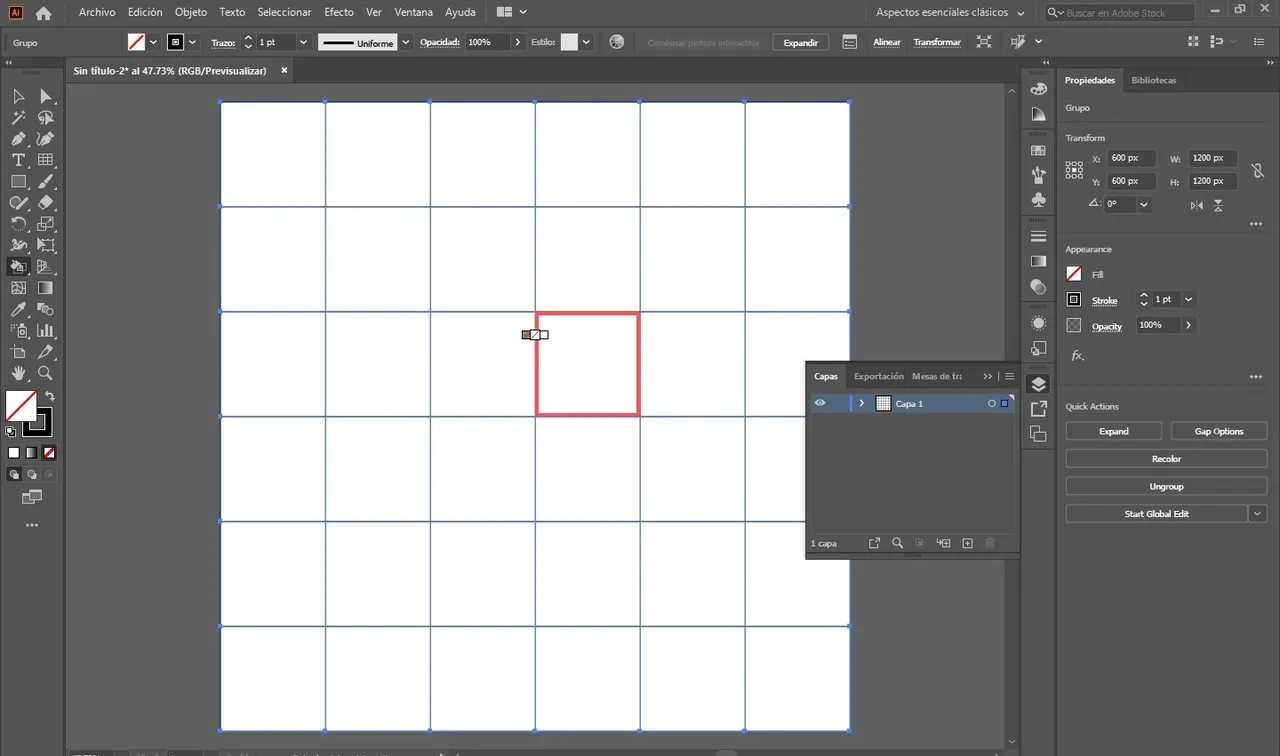Toggle constrain width and height proportions link
The image size is (1280, 756).
click(x=1257, y=170)
